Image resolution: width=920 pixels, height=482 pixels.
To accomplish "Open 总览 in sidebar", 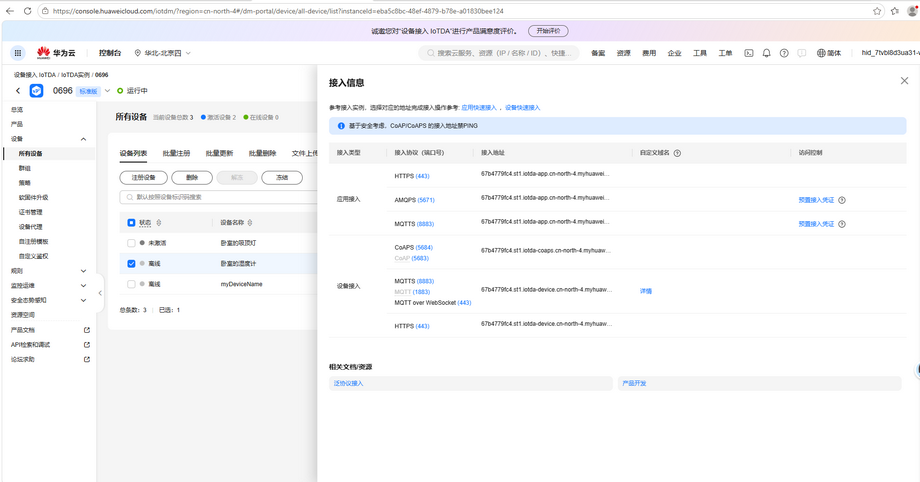I will point(17,110).
